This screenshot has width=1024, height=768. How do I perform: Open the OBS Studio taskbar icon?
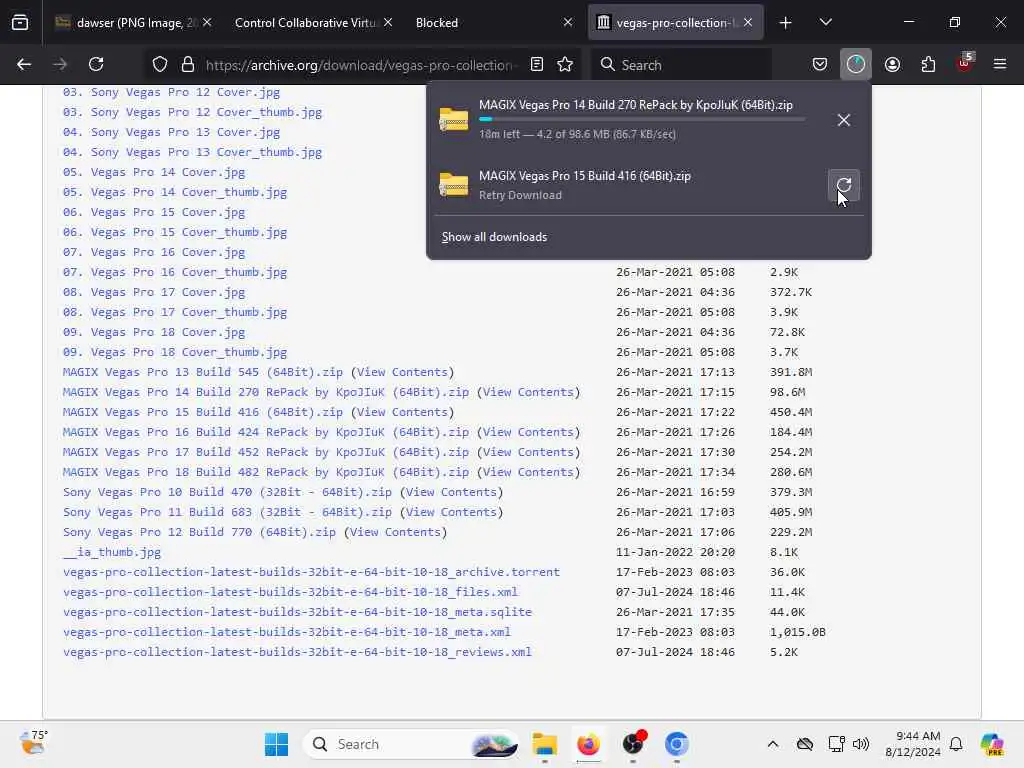click(x=633, y=744)
